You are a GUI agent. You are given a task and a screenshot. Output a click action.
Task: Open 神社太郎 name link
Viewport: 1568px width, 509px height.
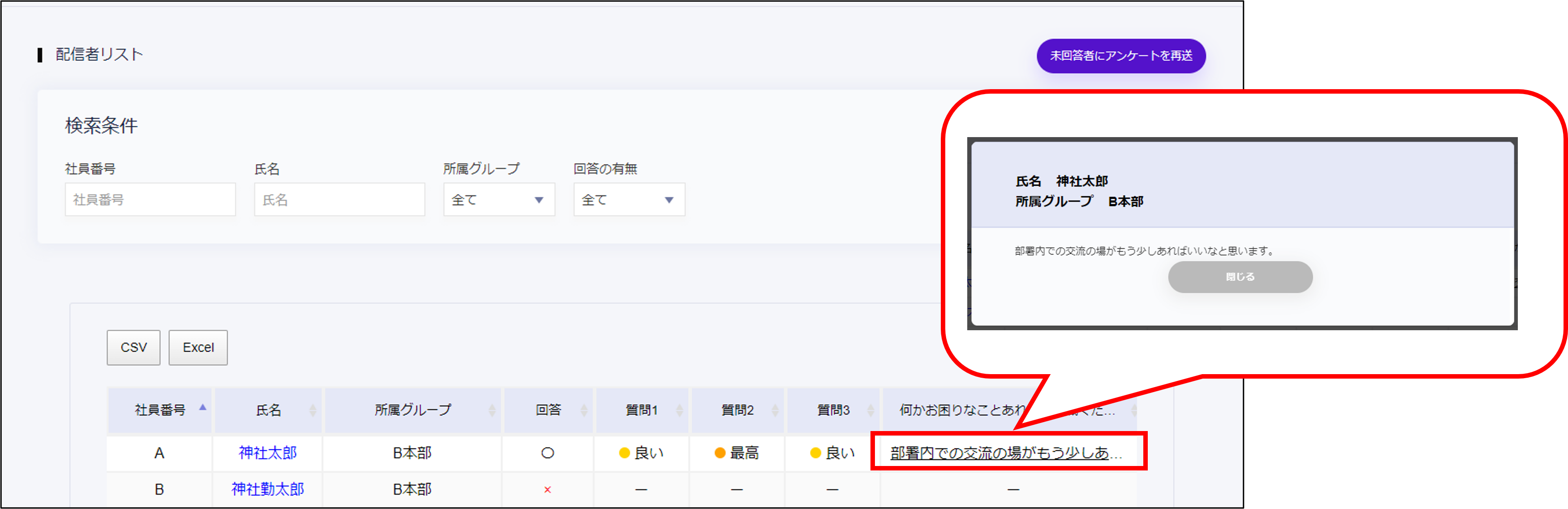pos(267,453)
